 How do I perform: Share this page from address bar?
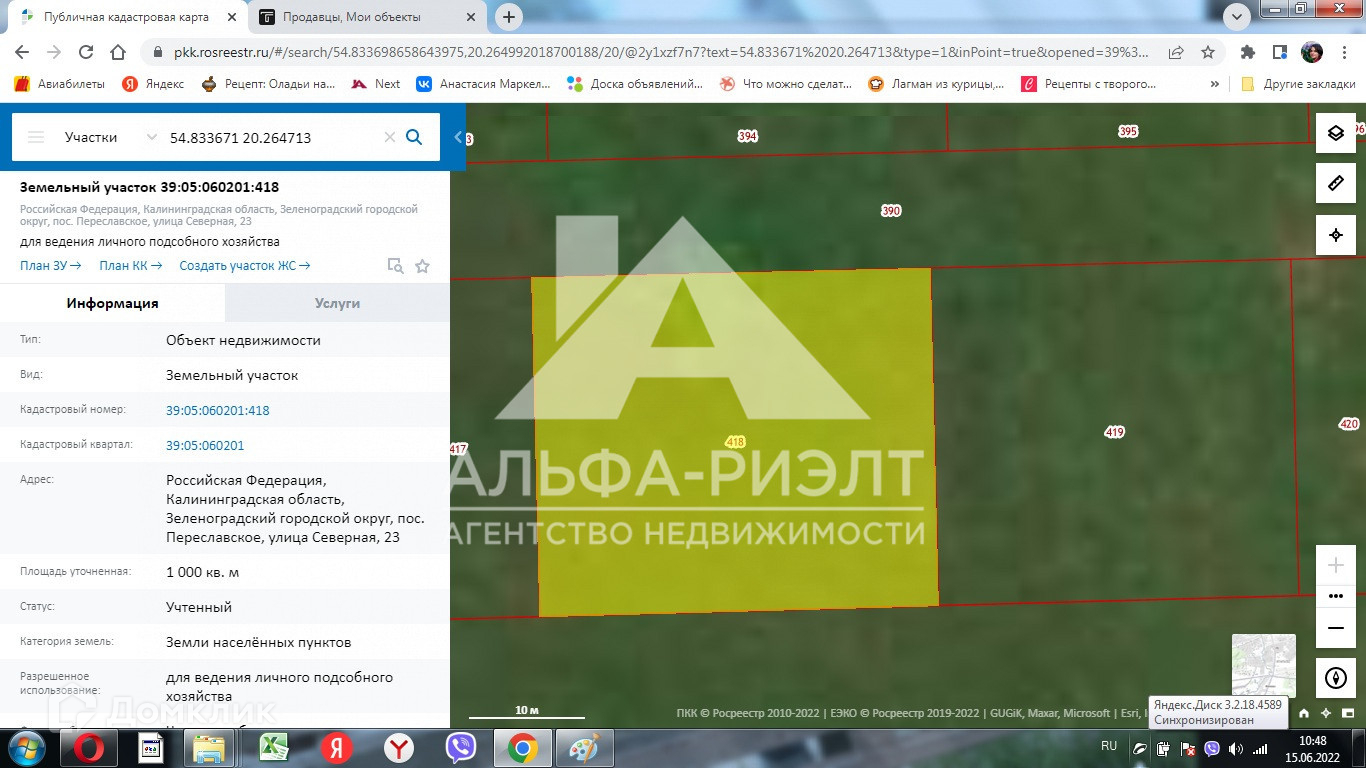tap(1176, 52)
